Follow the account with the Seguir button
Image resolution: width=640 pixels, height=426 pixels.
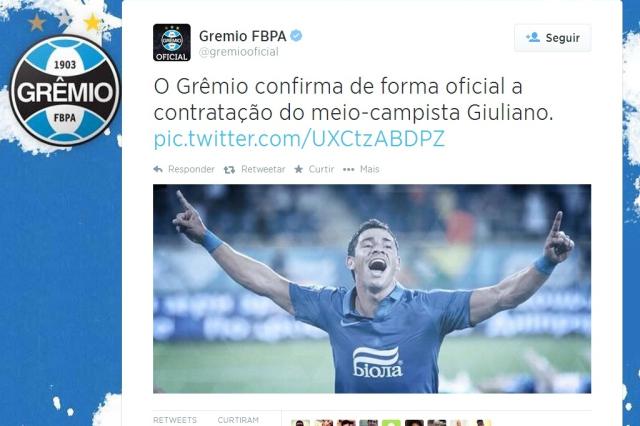(x=553, y=38)
